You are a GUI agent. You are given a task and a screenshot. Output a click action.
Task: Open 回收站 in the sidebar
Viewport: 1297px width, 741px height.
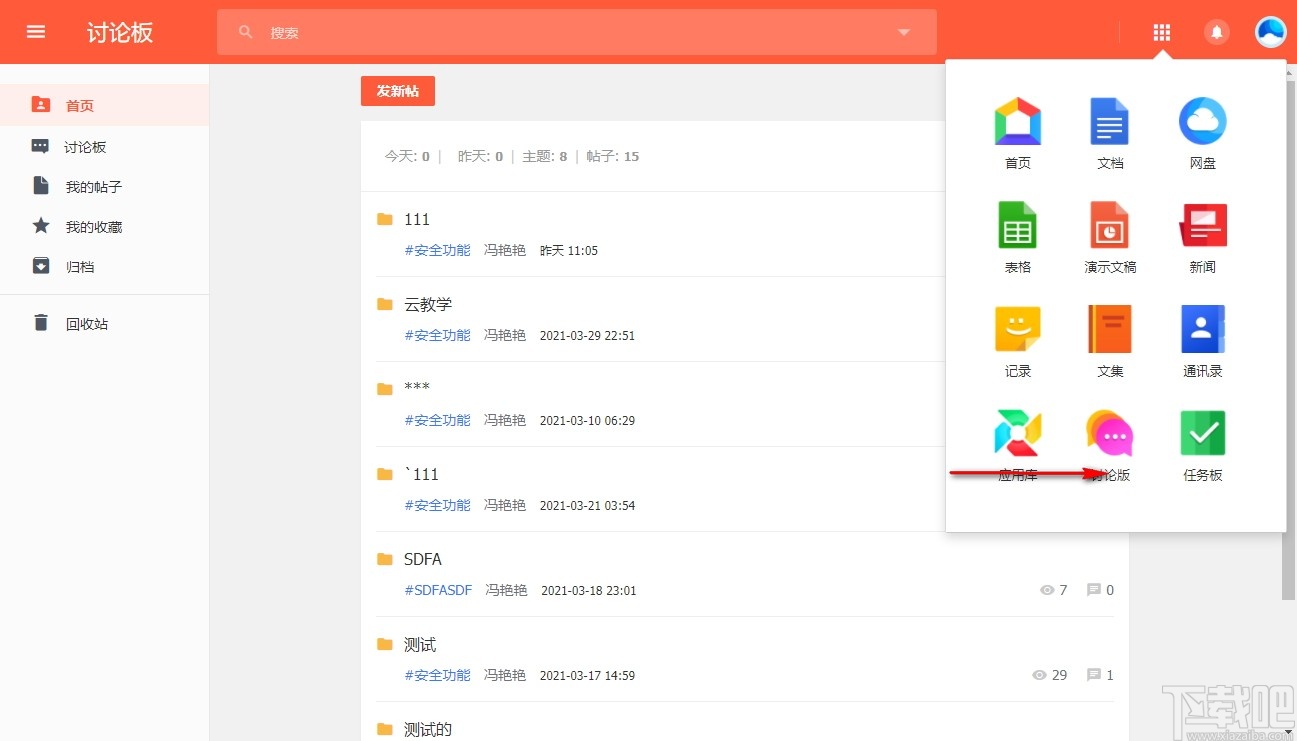coord(104,324)
